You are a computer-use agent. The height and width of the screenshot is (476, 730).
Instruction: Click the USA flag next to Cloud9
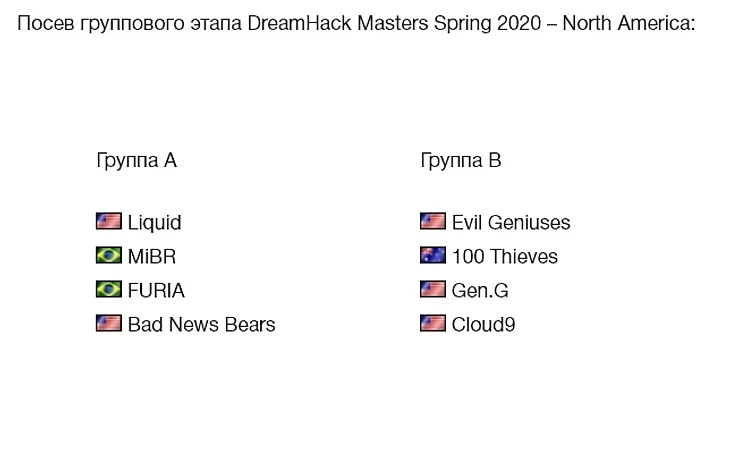(x=433, y=323)
